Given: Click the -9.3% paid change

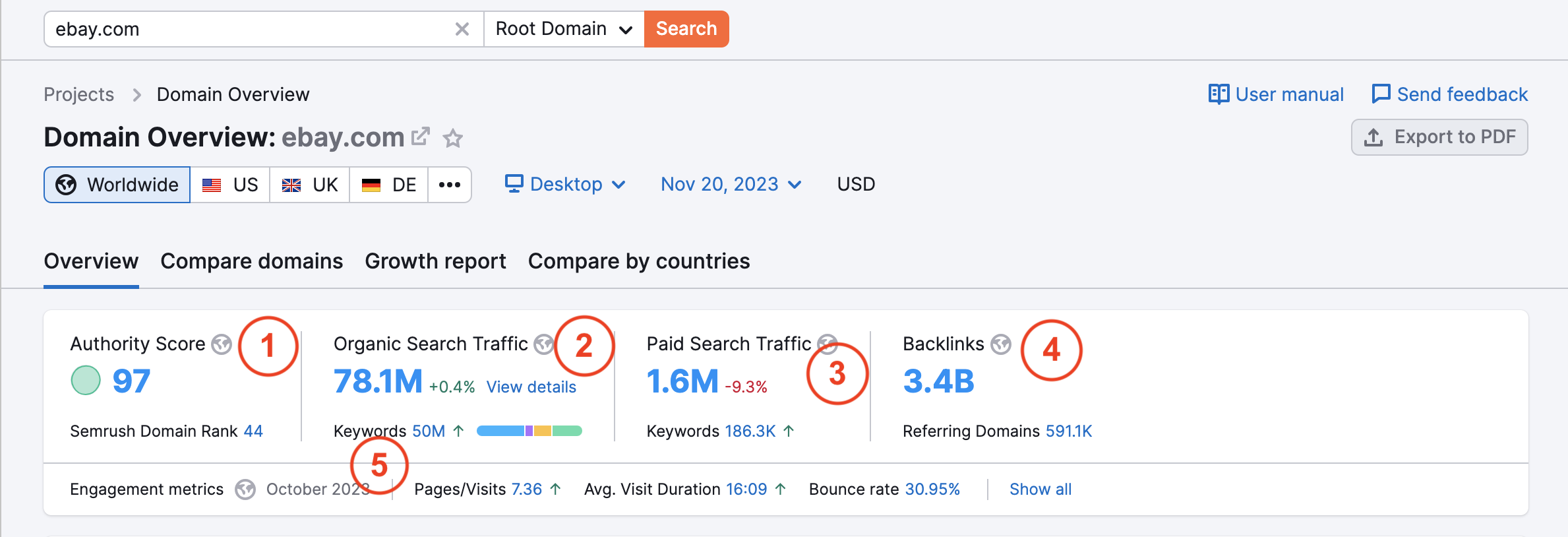Looking at the screenshot, I should click(746, 387).
